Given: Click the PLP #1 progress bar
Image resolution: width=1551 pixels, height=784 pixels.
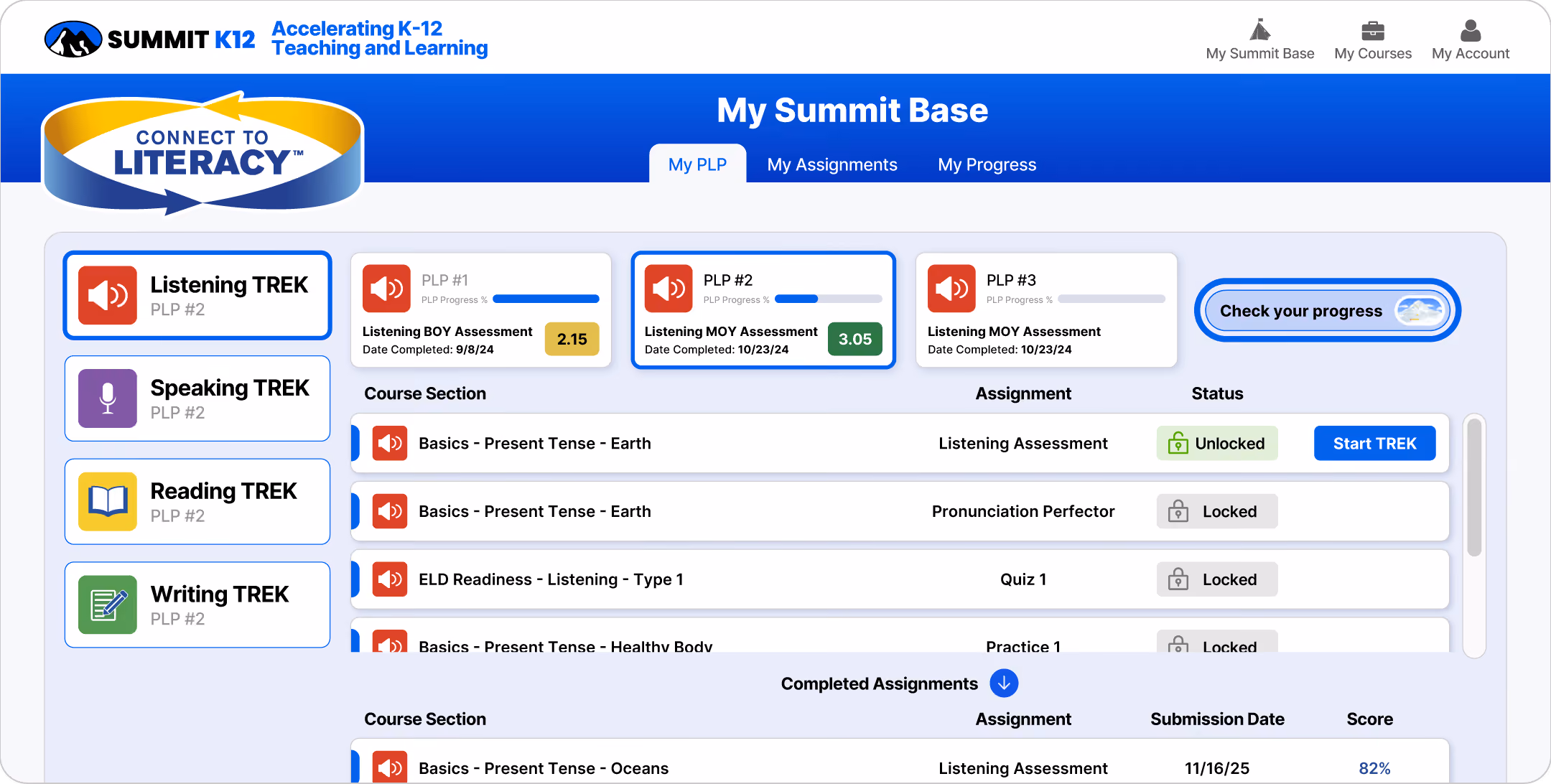Looking at the screenshot, I should (x=546, y=299).
